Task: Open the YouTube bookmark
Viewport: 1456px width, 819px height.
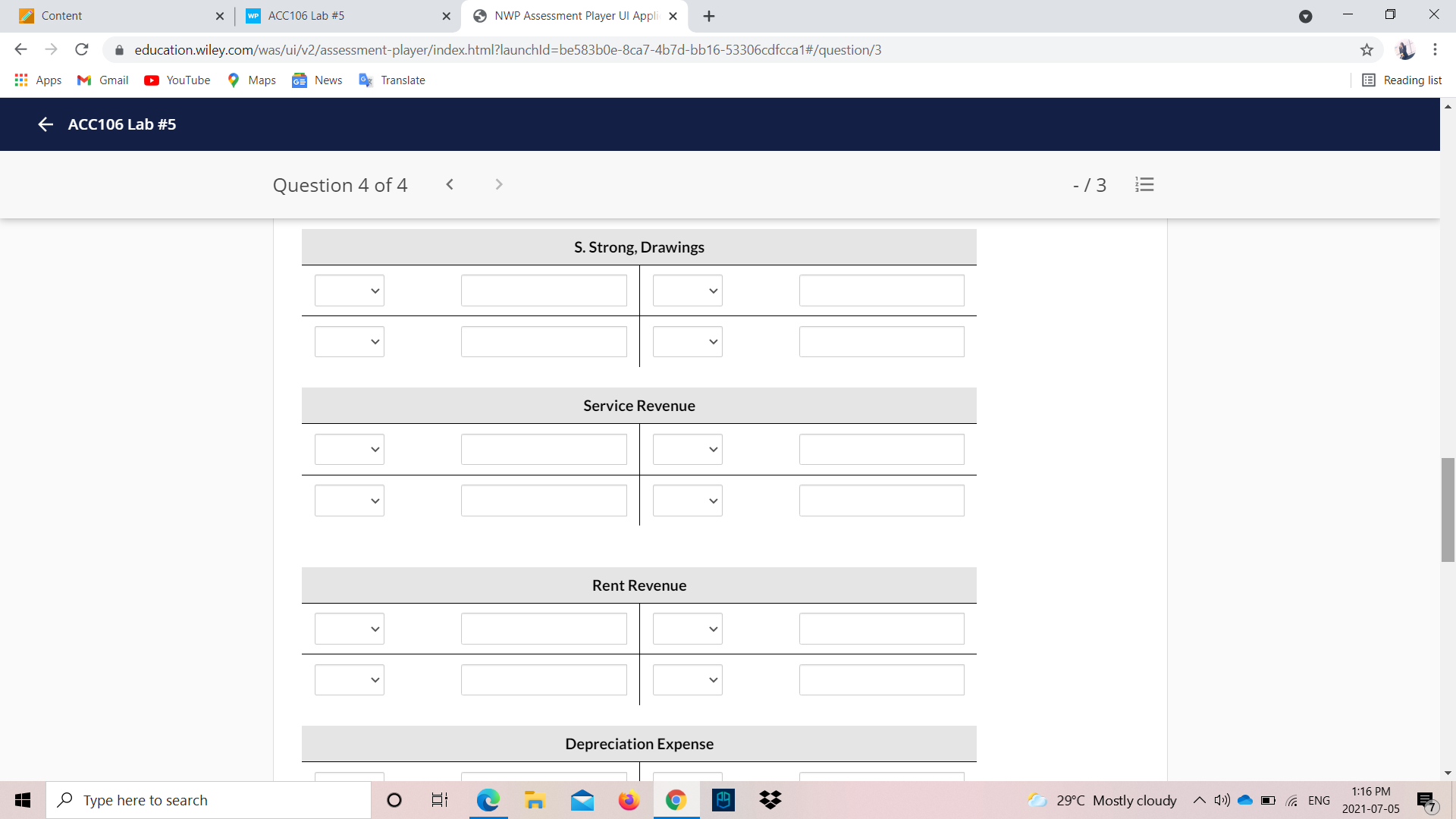Action: pyautogui.click(x=177, y=80)
